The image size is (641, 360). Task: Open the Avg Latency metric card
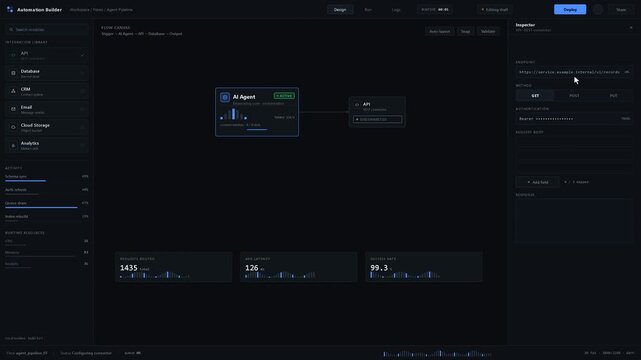click(298, 267)
